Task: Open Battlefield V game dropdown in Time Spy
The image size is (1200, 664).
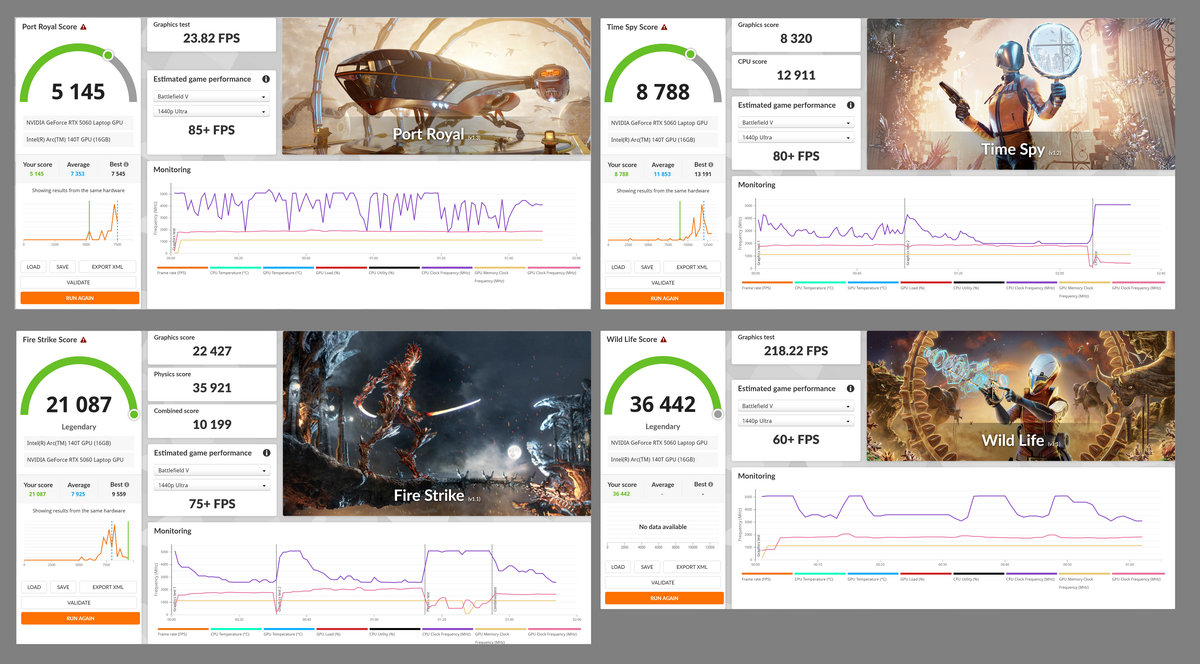Action: 796,123
